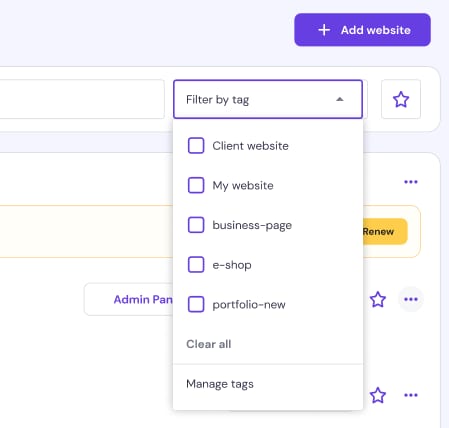Click the dropdown caret arrow in tag filter
The image size is (449, 428).
(x=340, y=99)
